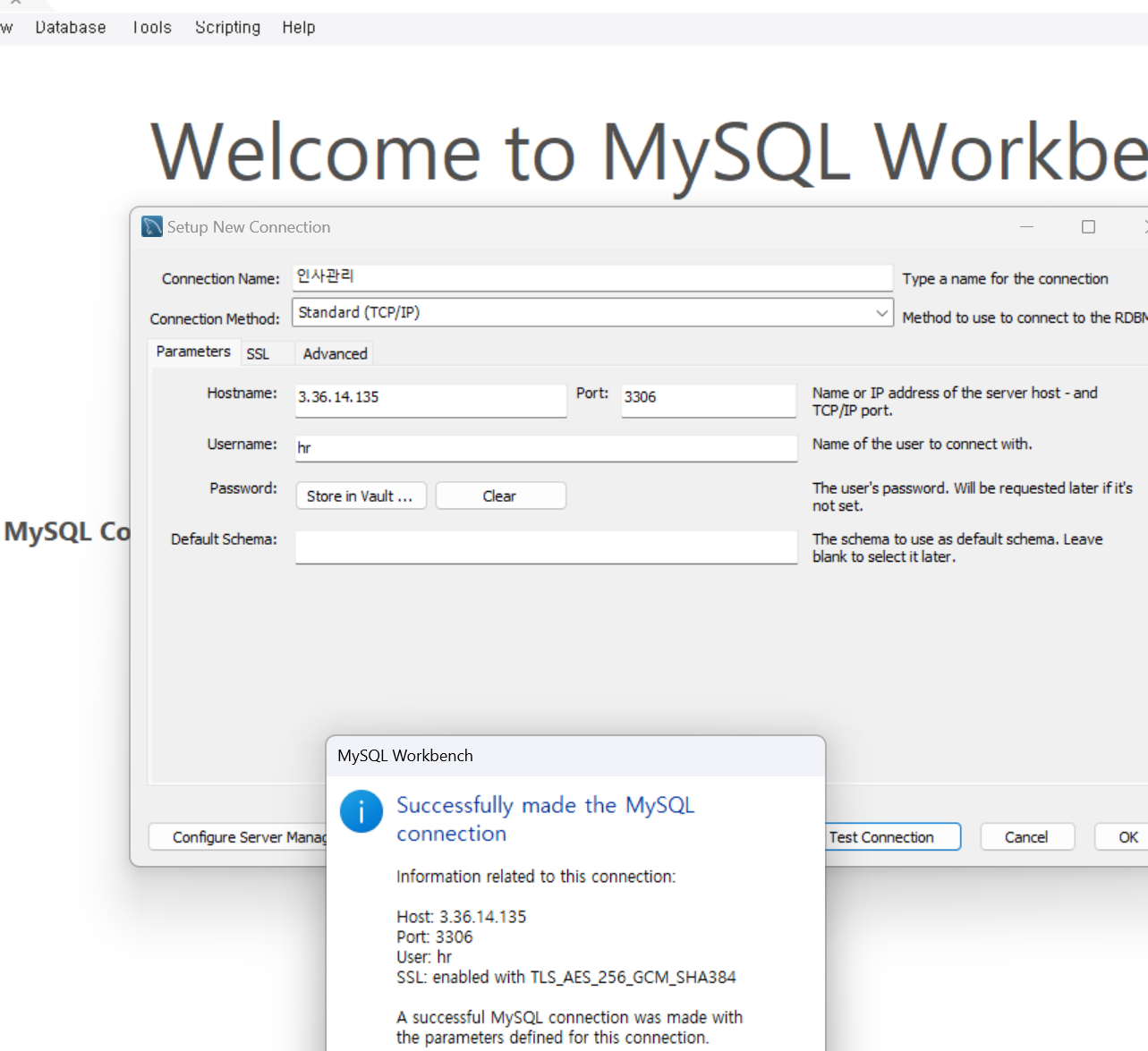
Task: Click the Store in Vault button
Action: point(361,496)
